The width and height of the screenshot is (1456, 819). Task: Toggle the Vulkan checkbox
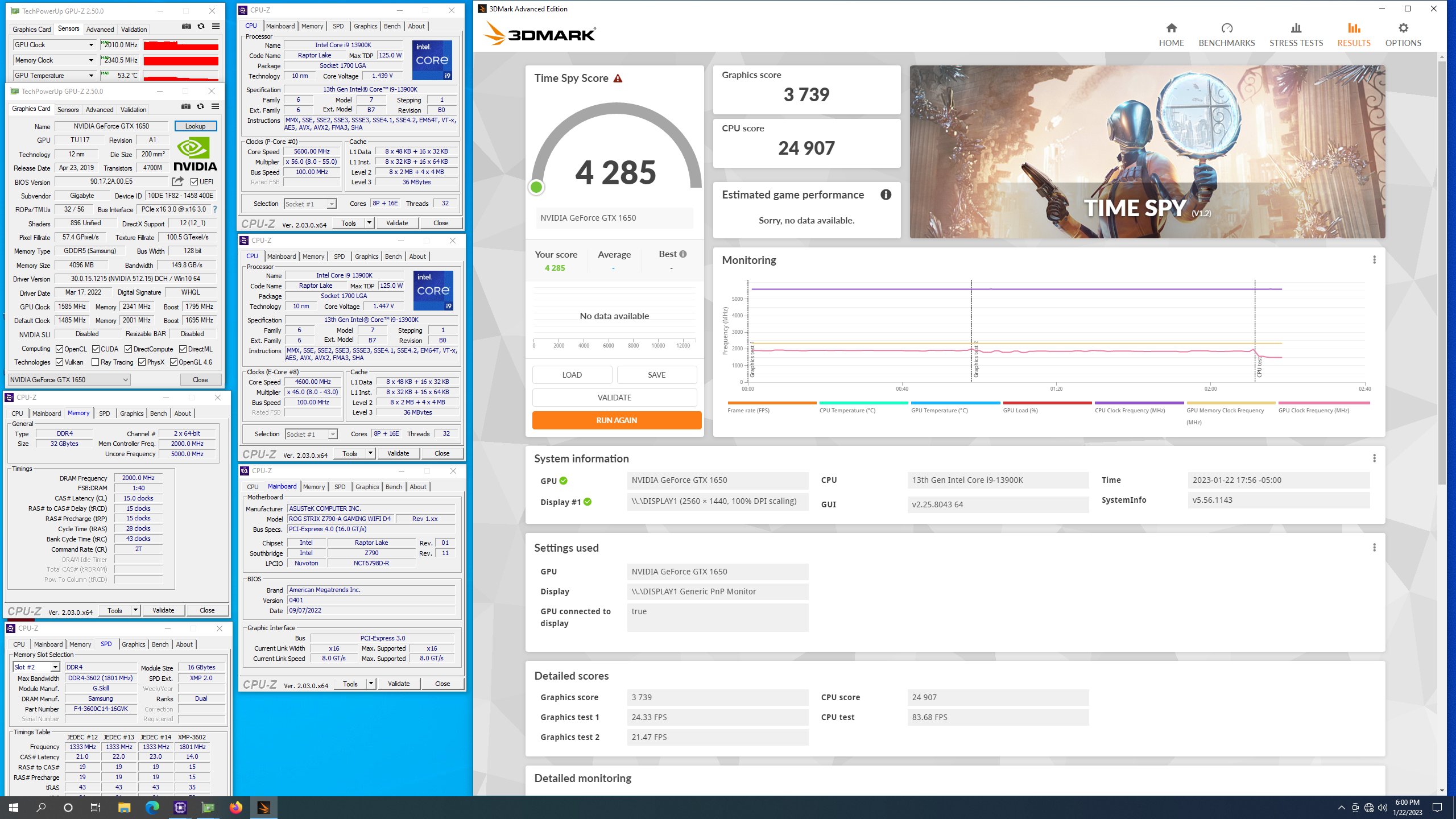(x=59, y=362)
